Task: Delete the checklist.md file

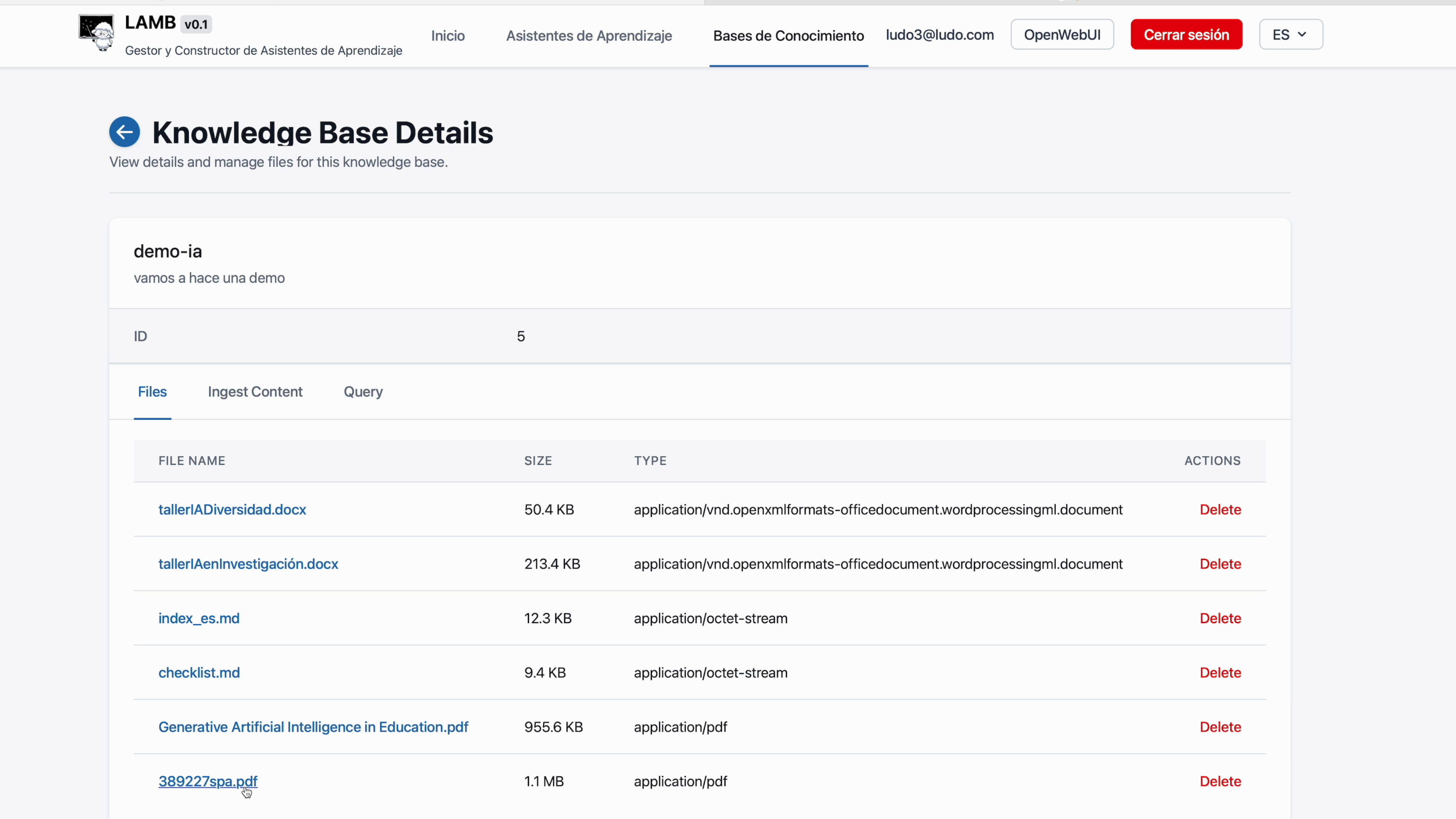Action: click(x=1220, y=672)
